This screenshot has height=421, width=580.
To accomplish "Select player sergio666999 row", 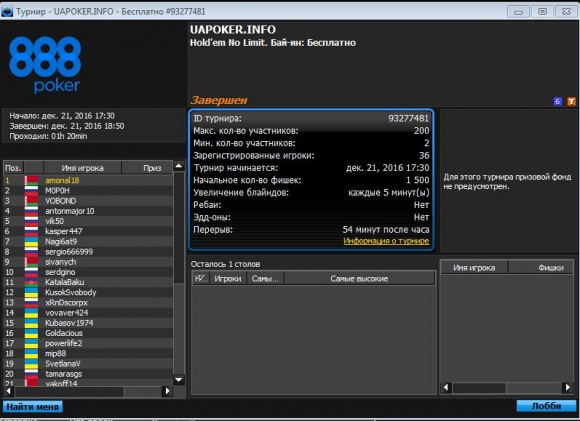I will pyautogui.click(x=88, y=252).
